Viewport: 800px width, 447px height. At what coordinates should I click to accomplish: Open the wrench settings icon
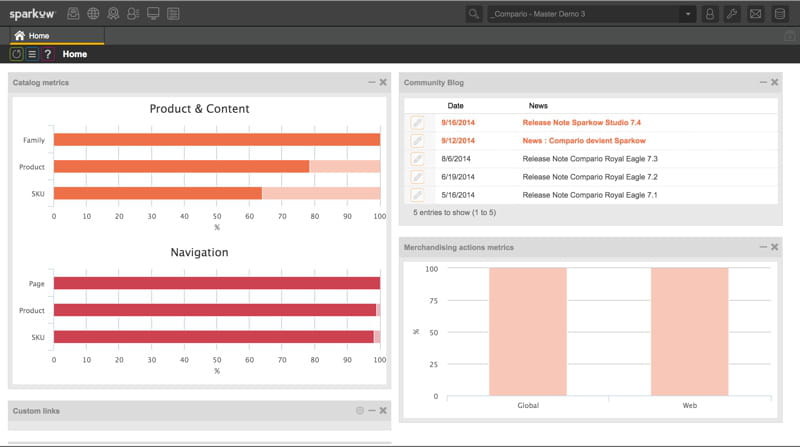pos(732,14)
